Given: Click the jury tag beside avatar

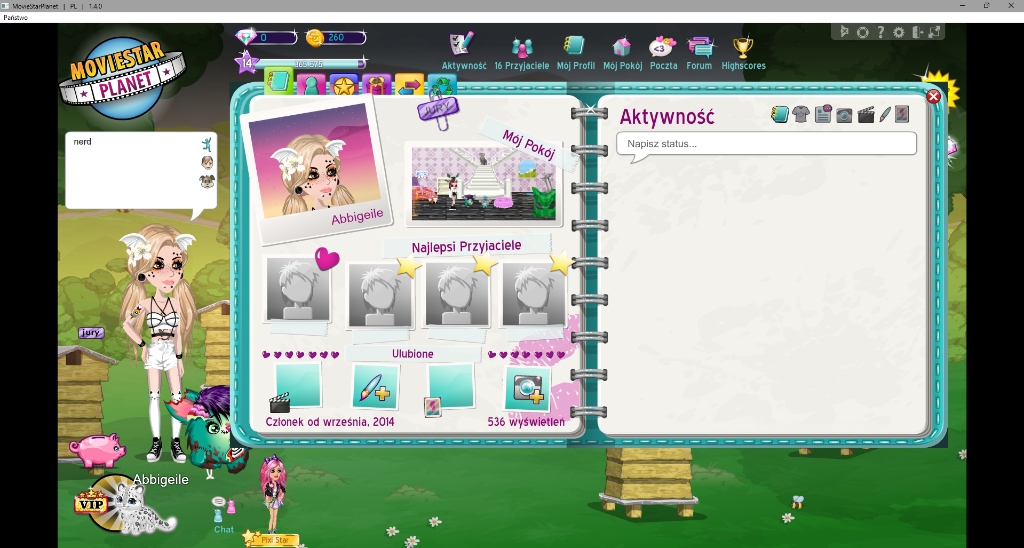Looking at the screenshot, I should [x=91, y=332].
